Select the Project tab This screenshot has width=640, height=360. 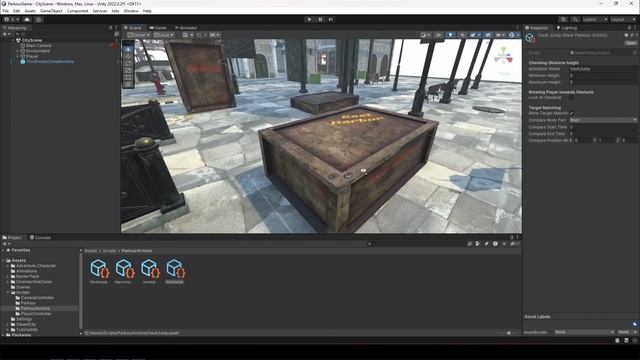click(x=12, y=237)
